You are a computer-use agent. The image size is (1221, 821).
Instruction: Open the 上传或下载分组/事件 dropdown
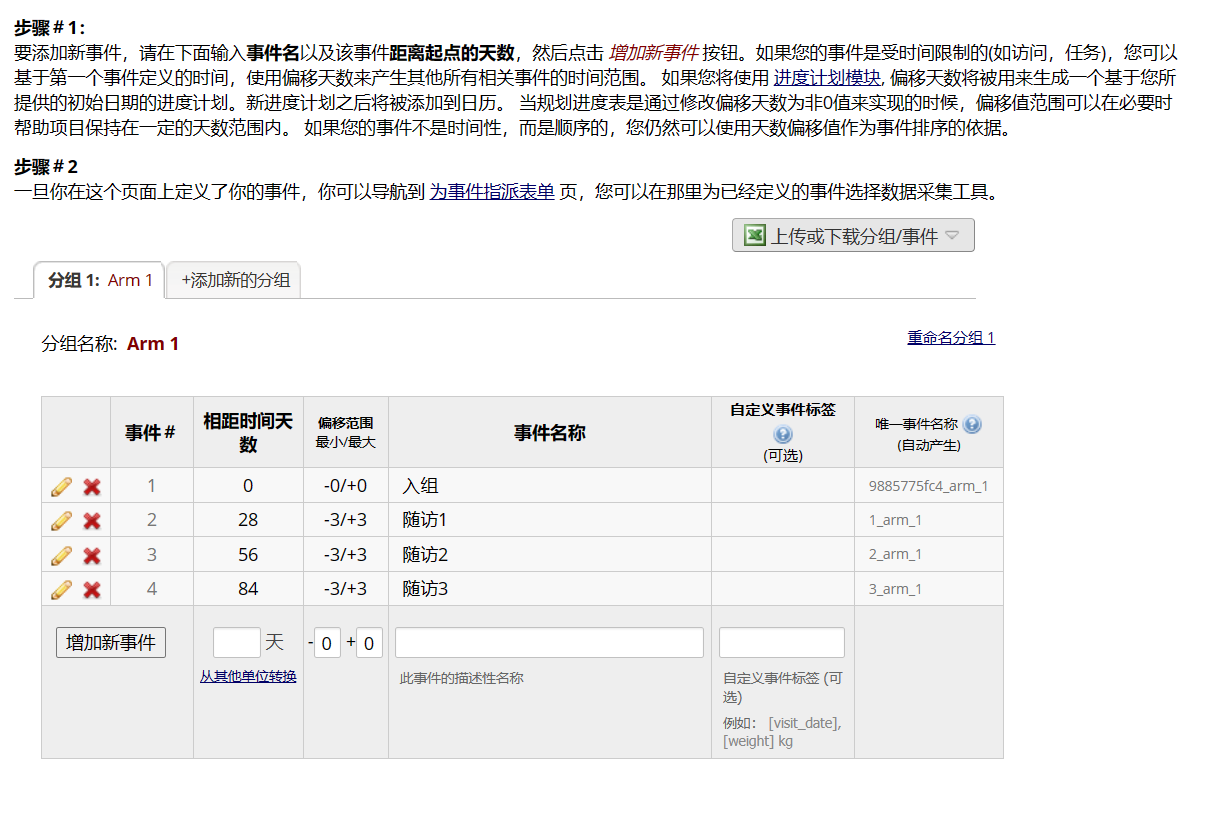click(x=853, y=235)
